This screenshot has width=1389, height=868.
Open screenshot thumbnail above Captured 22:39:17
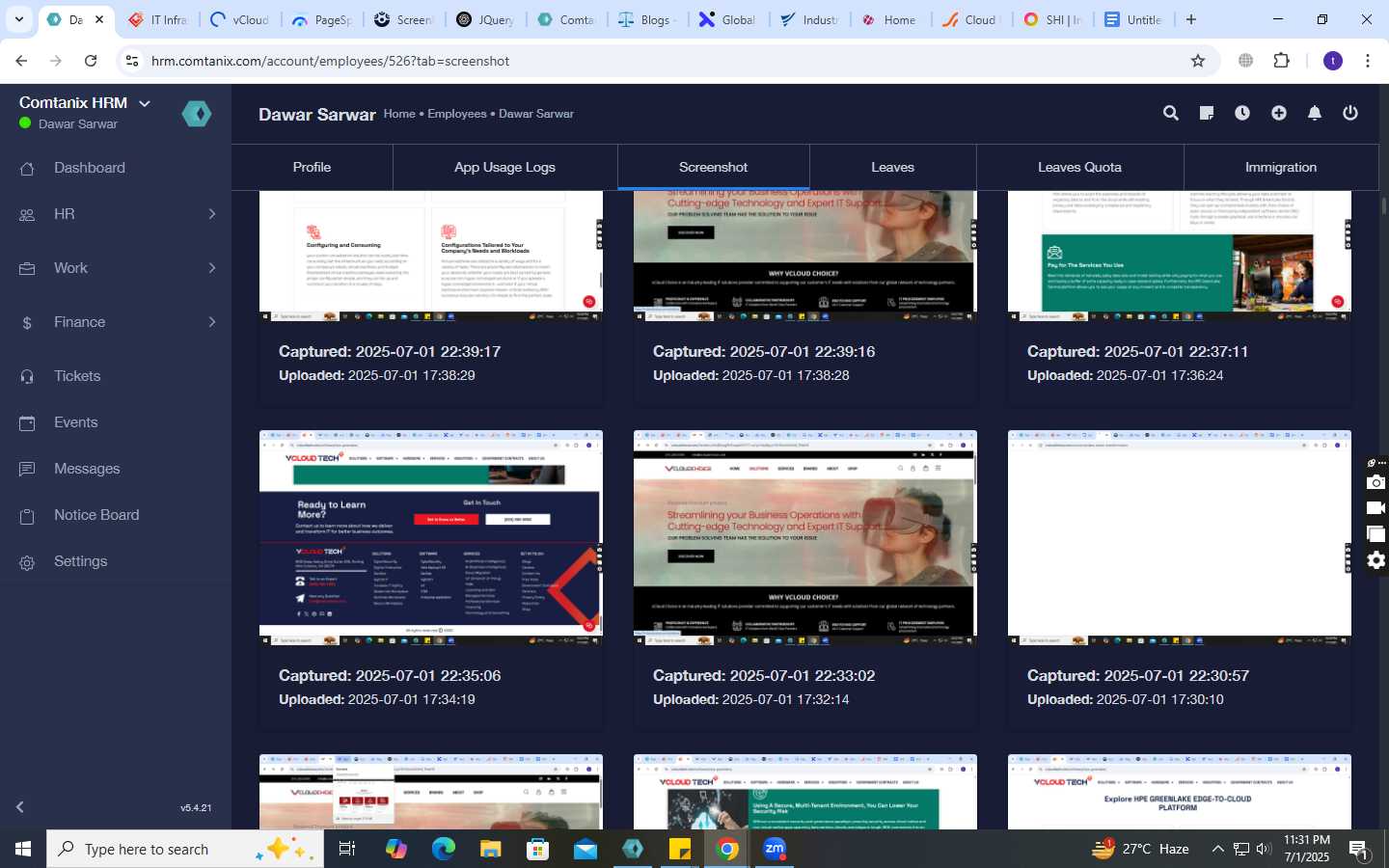tap(431, 256)
